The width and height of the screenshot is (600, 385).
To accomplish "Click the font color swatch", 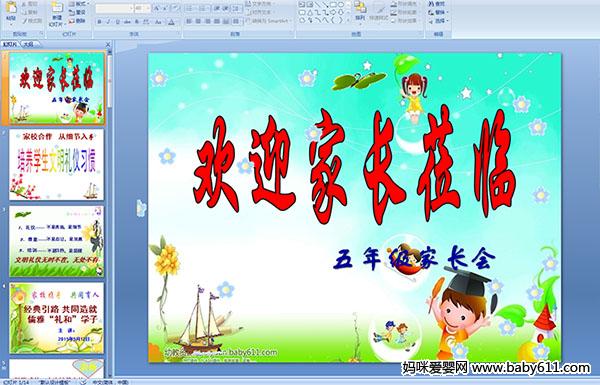I will [171, 22].
